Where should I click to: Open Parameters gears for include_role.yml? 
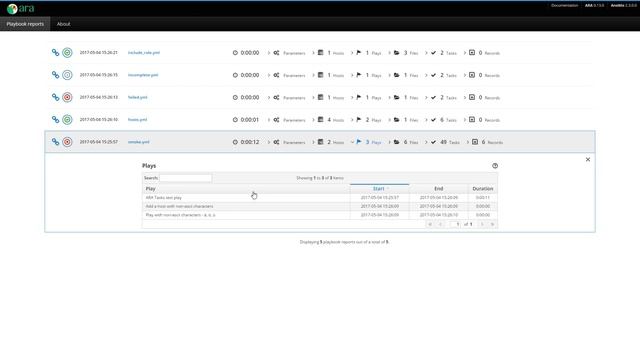pyautogui.click(x=276, y=53)
